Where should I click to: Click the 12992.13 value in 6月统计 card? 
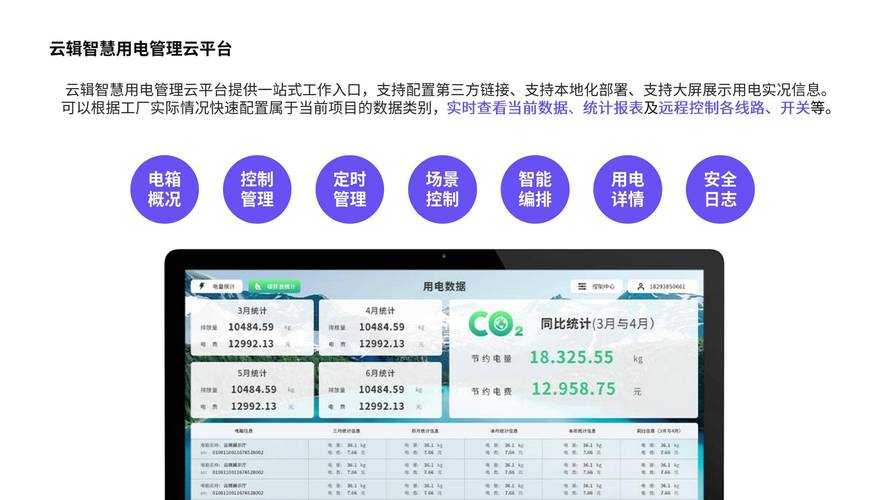(x=382, y=406)
